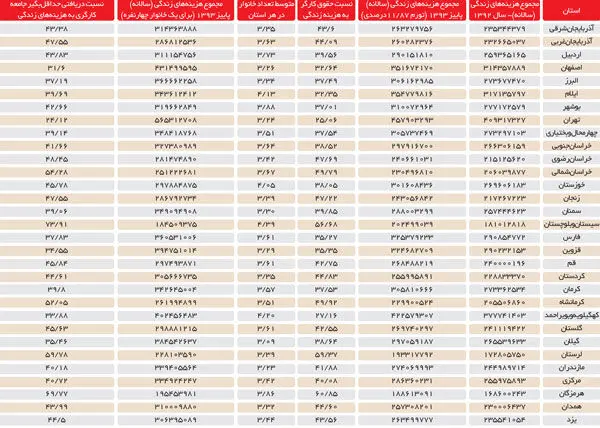Select the 'سمنان' province cell
Image resolution: width=600 pixels, height=428 pixels.
tap(571, 211)
